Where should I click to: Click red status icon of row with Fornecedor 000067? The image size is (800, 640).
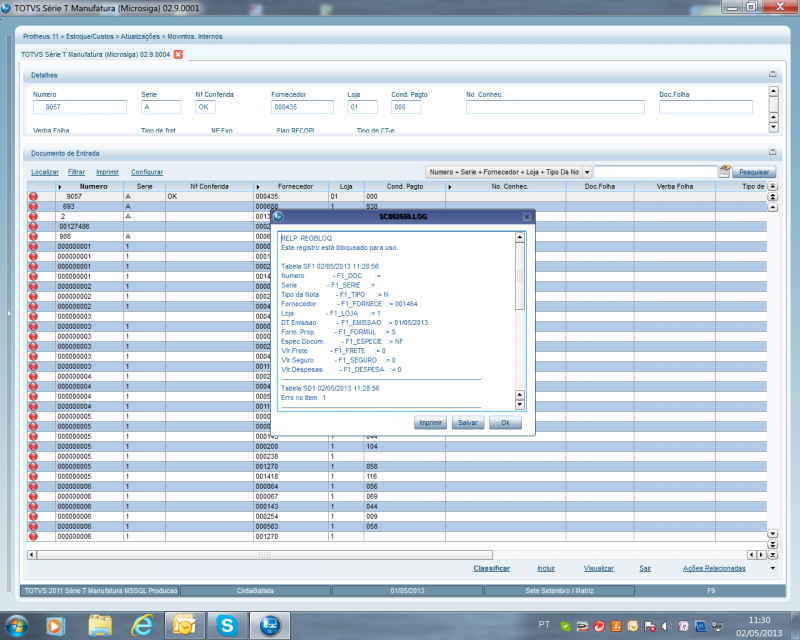click(34, 497)
